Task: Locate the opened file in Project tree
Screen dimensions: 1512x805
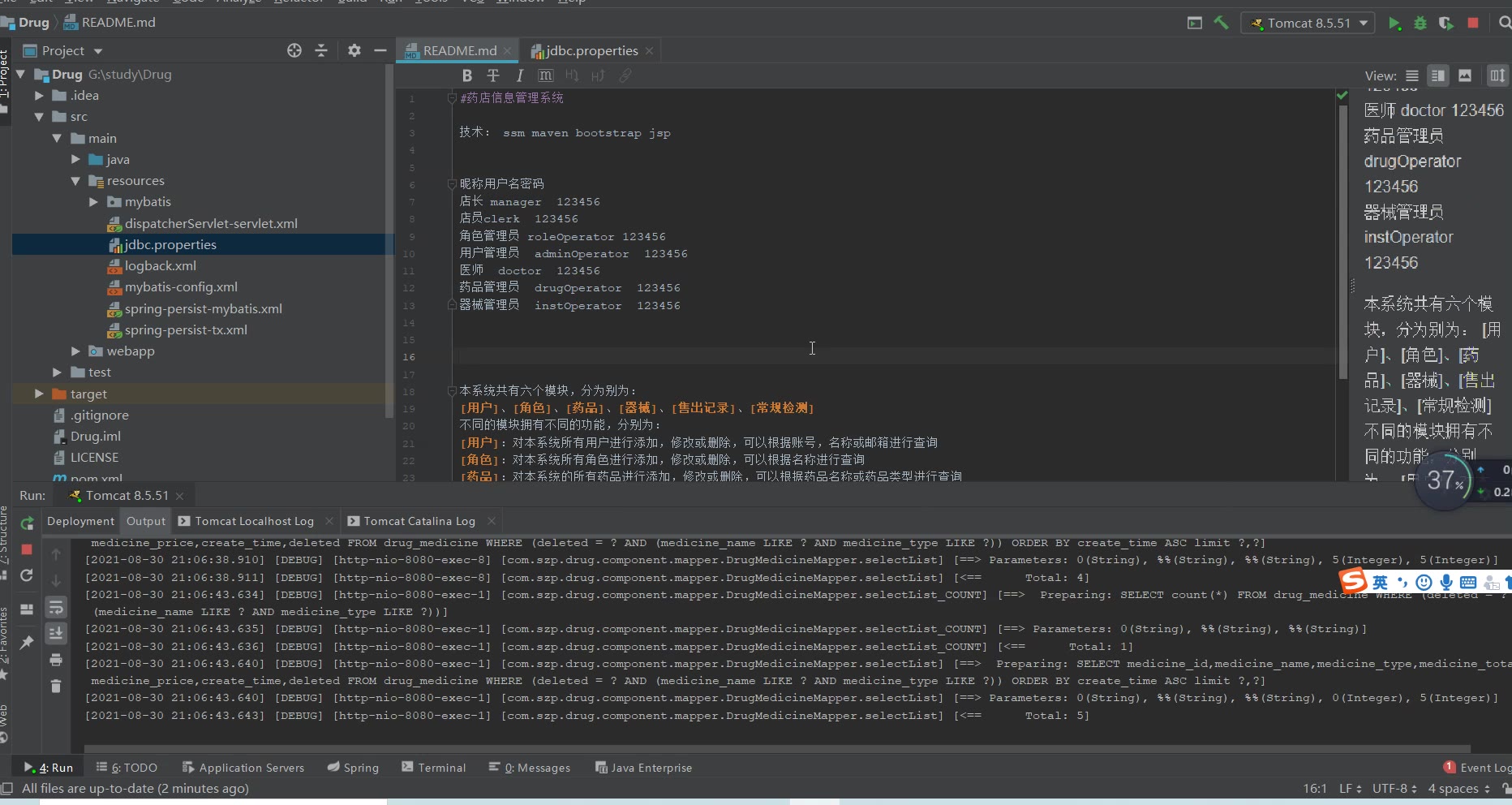Action: click(294, 50)
